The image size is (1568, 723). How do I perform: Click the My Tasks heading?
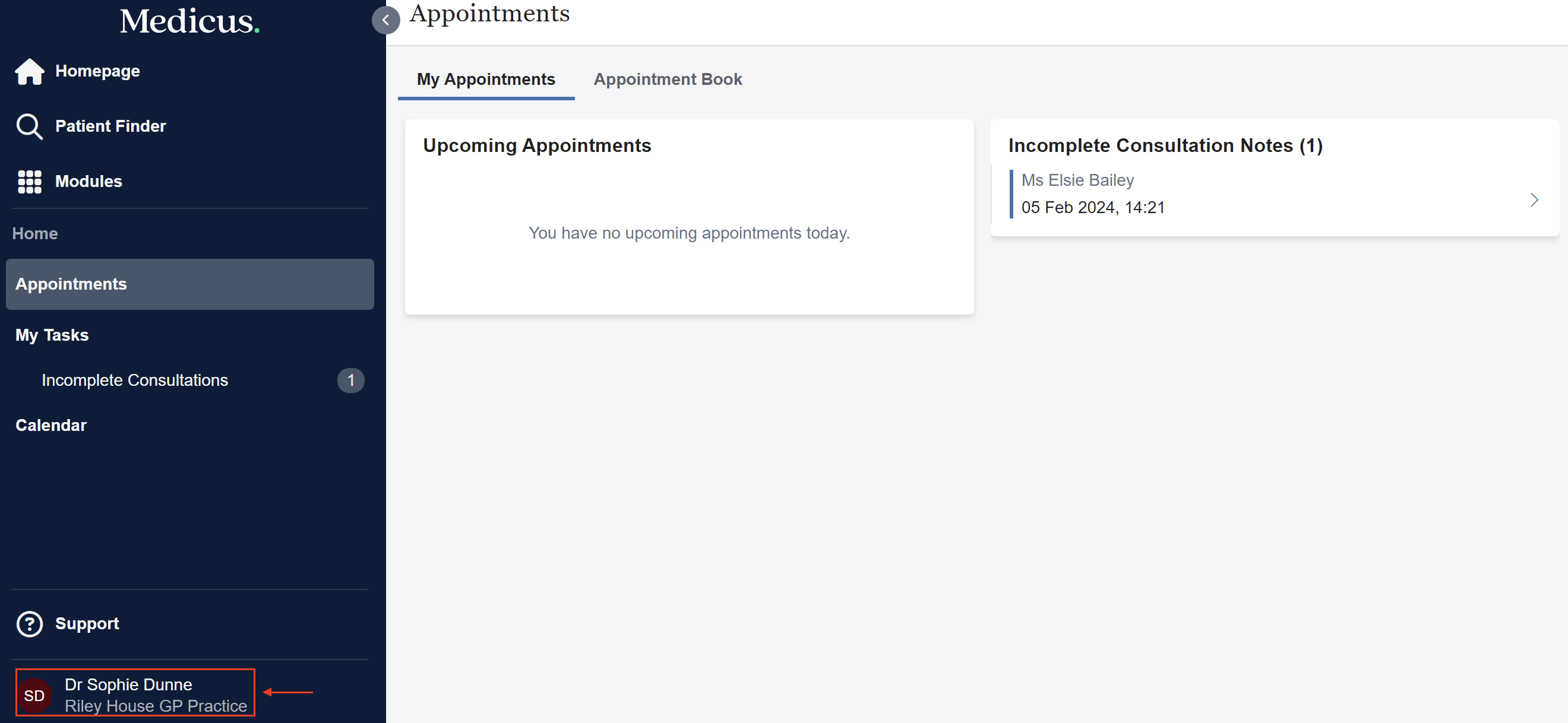[52, 335]
